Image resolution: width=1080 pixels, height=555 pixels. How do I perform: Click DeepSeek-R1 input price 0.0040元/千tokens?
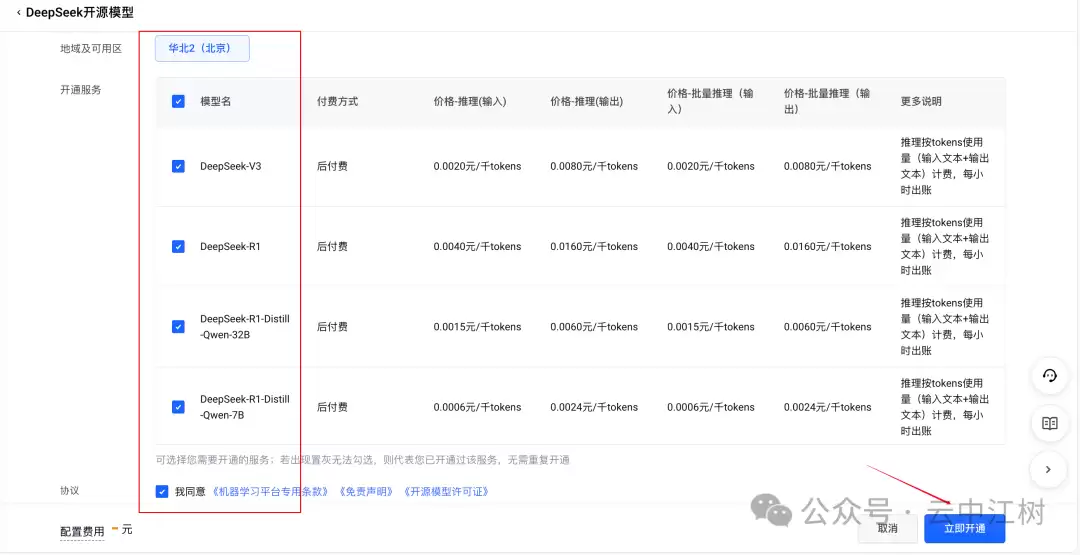(477, 247)
